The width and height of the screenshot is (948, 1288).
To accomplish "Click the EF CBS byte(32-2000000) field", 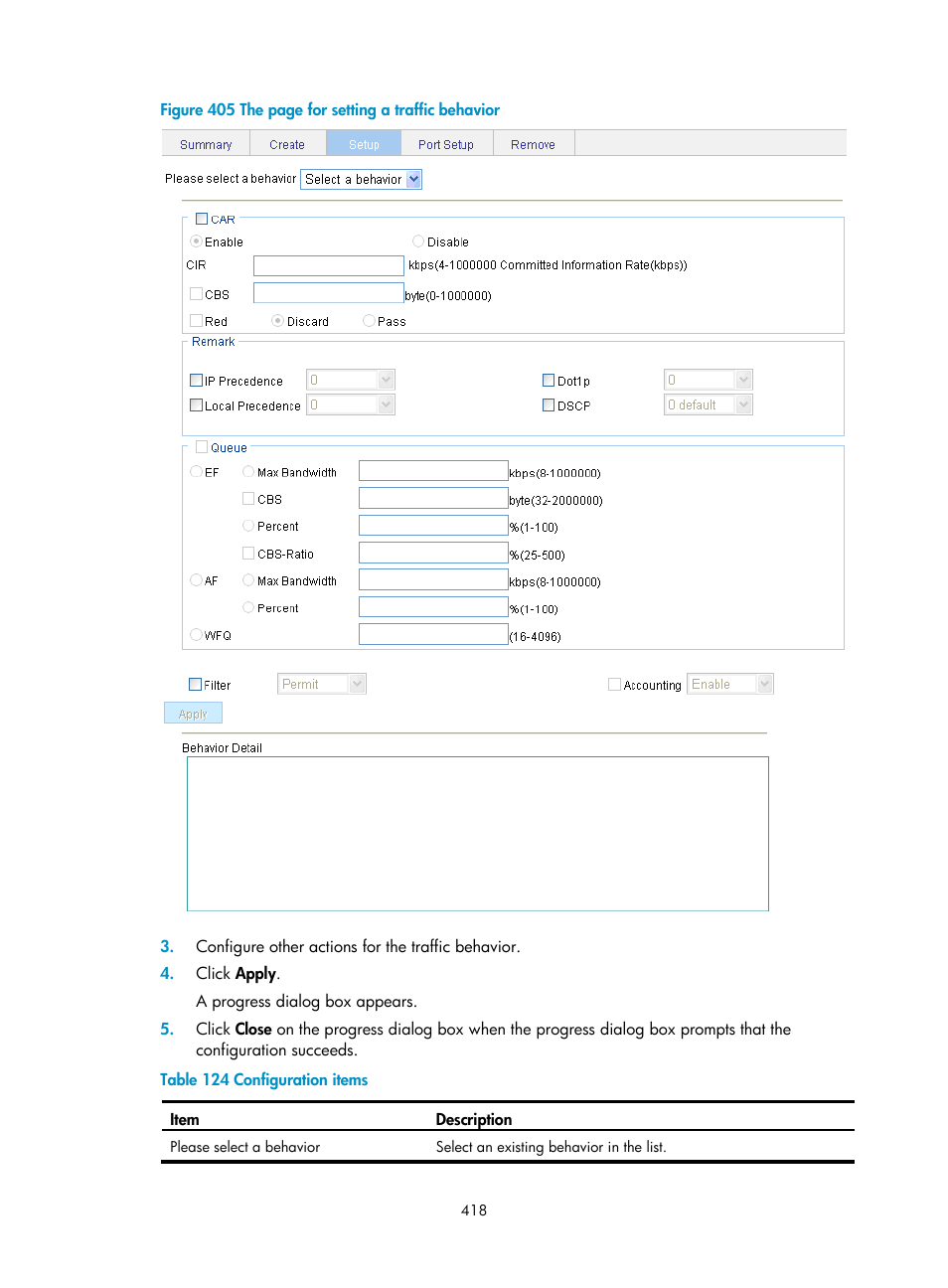I will point(433,498).
